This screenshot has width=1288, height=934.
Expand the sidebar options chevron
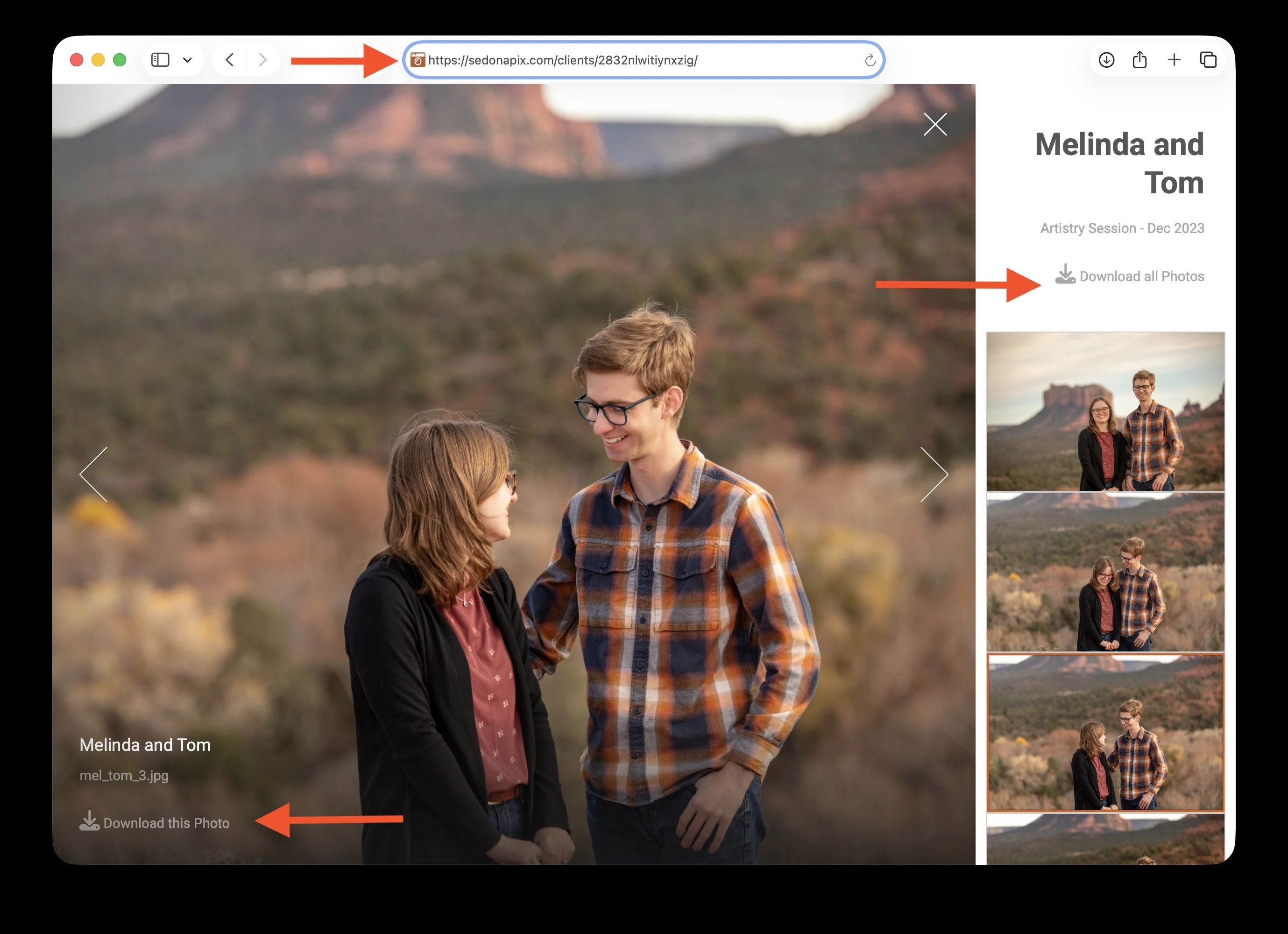(187, 60)
